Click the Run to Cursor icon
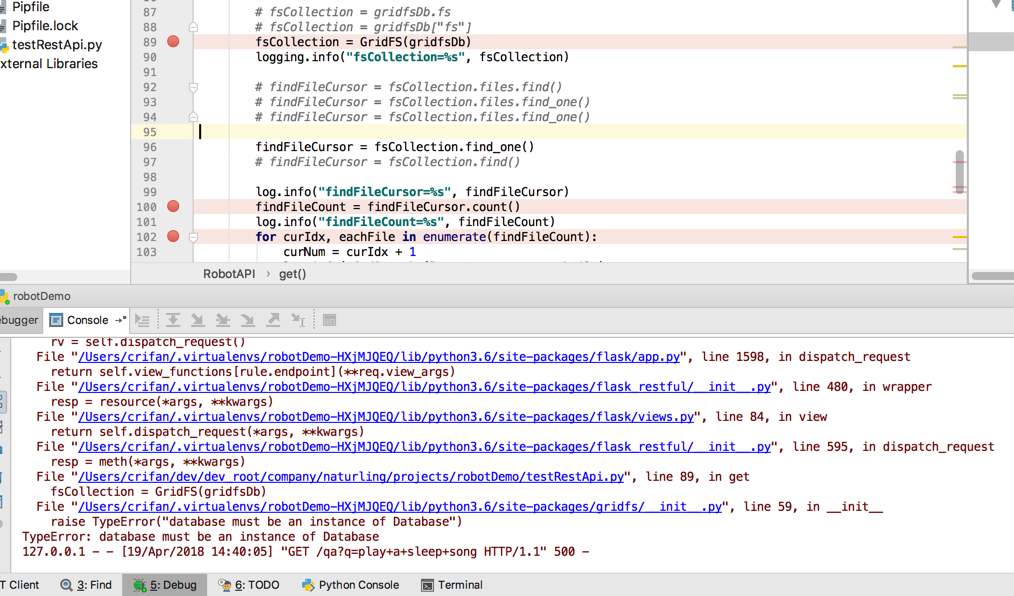 pos(298,320)
